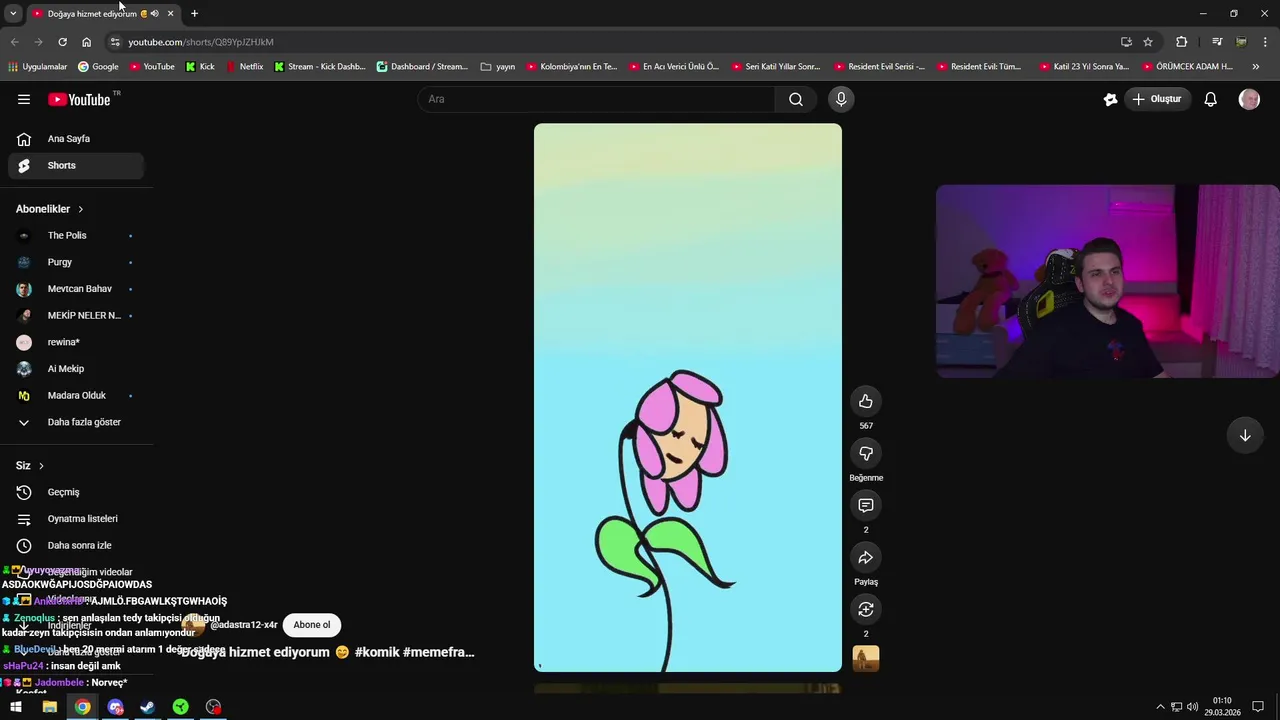Open the yayın bookmarks folder

(498, 67)
